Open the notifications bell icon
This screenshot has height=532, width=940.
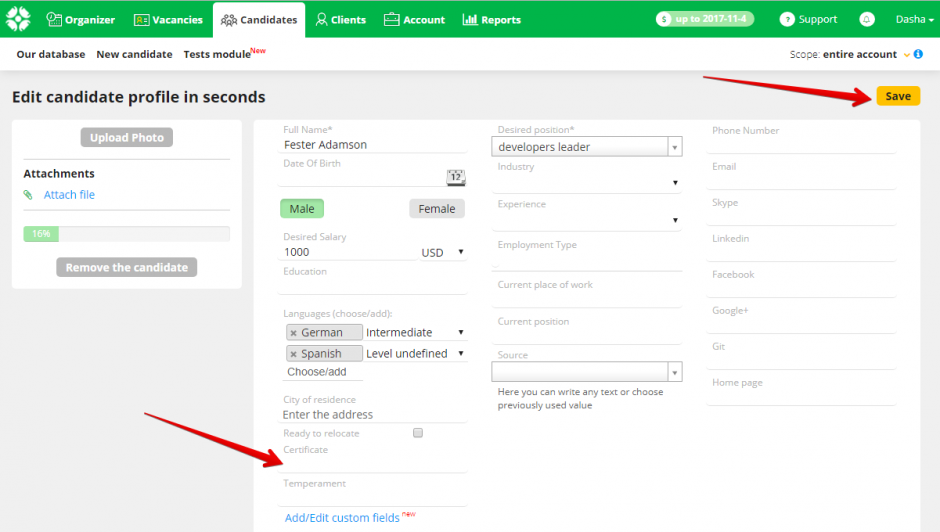866,19
